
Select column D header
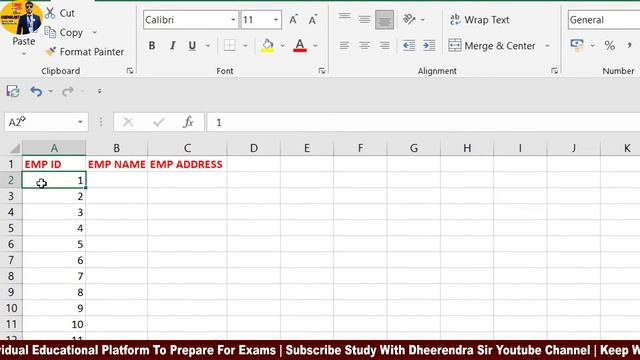click(x=254, y=148)
